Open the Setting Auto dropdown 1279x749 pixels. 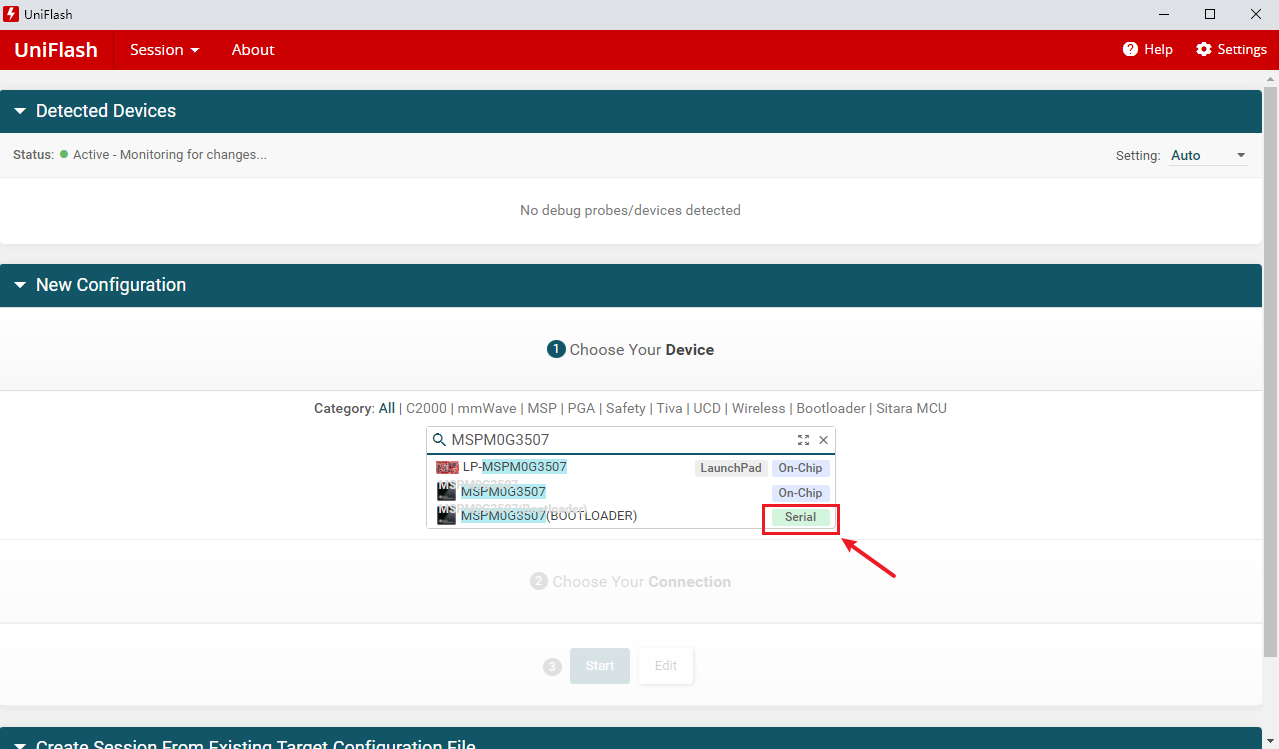click(1208, 155)
